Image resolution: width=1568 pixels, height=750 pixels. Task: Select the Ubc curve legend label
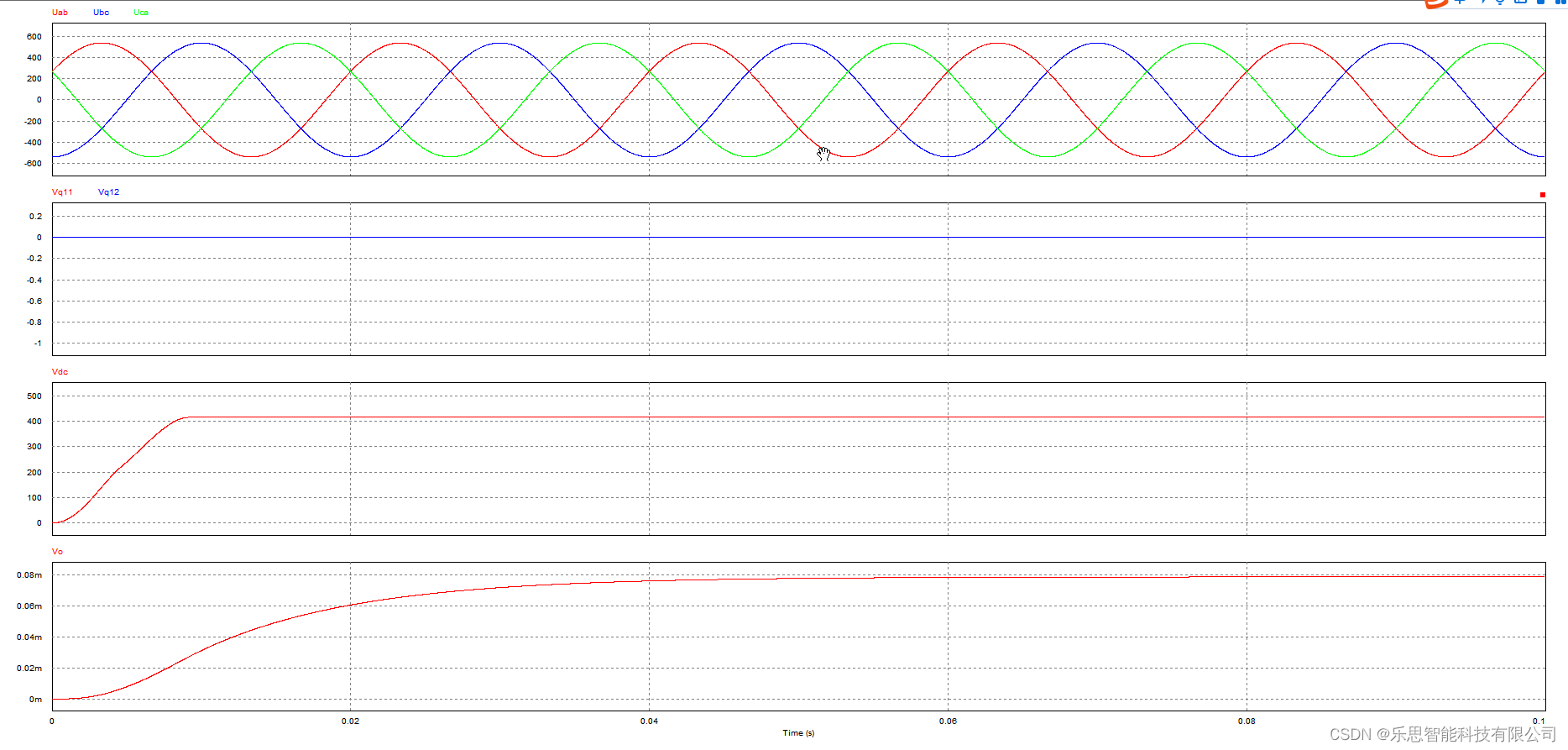tap(101, 13)
